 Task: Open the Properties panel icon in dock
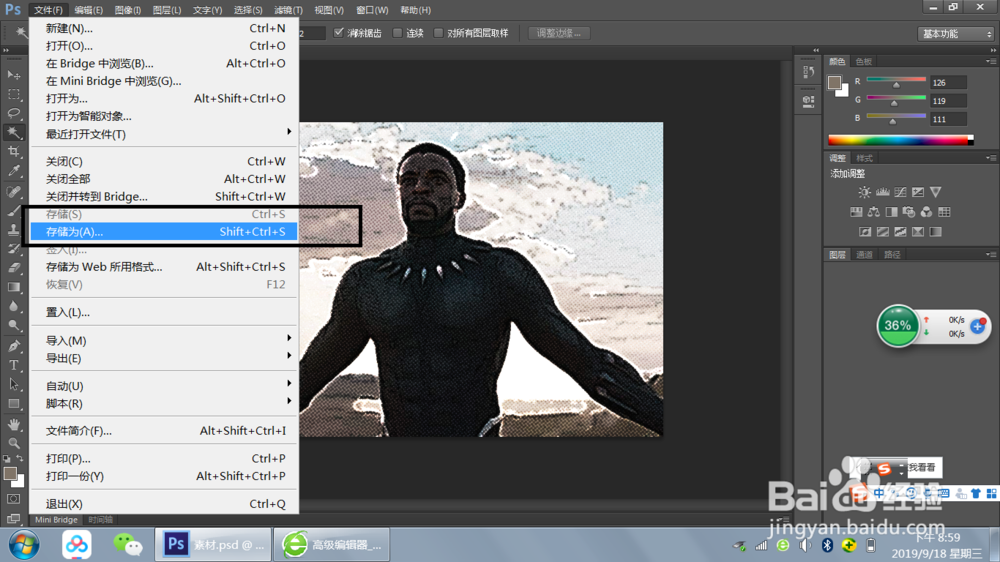[x=808, y=101]
